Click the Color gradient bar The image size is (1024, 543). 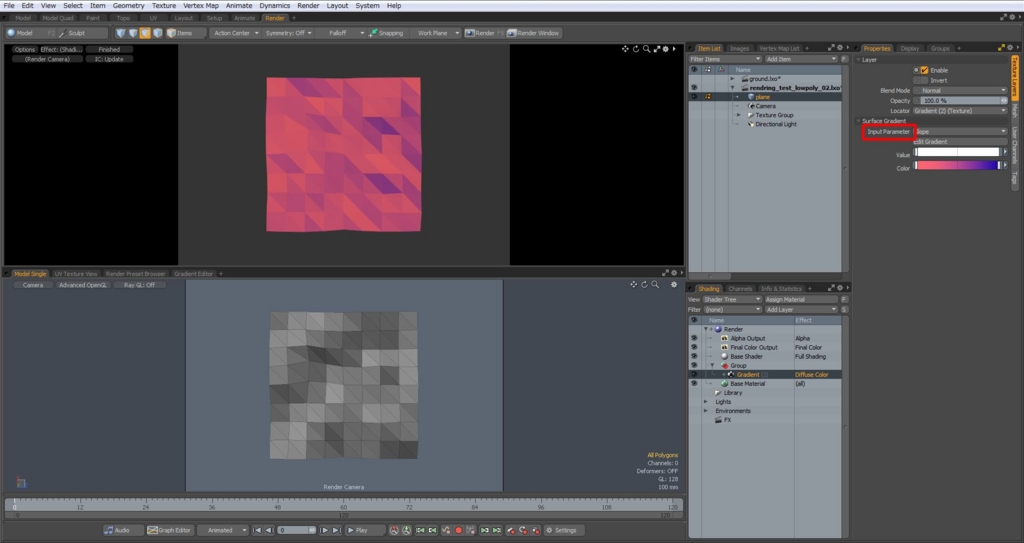957,165
